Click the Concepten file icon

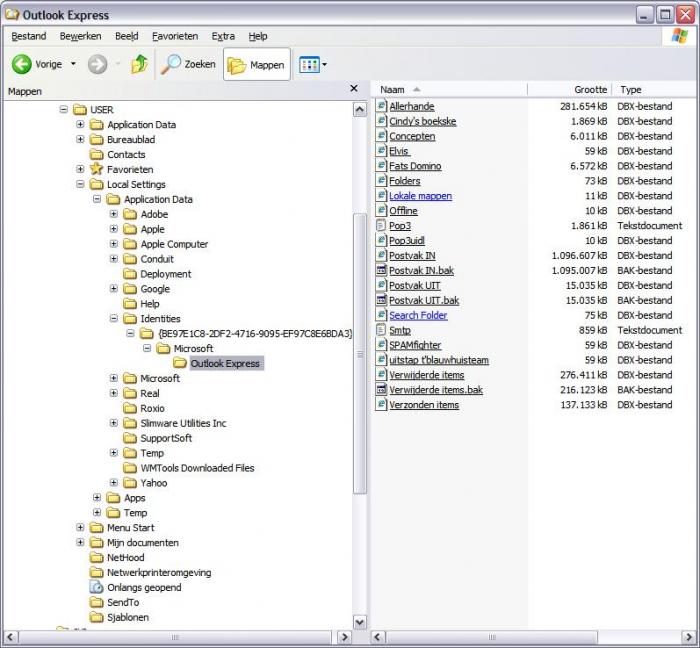coord(381,136)
